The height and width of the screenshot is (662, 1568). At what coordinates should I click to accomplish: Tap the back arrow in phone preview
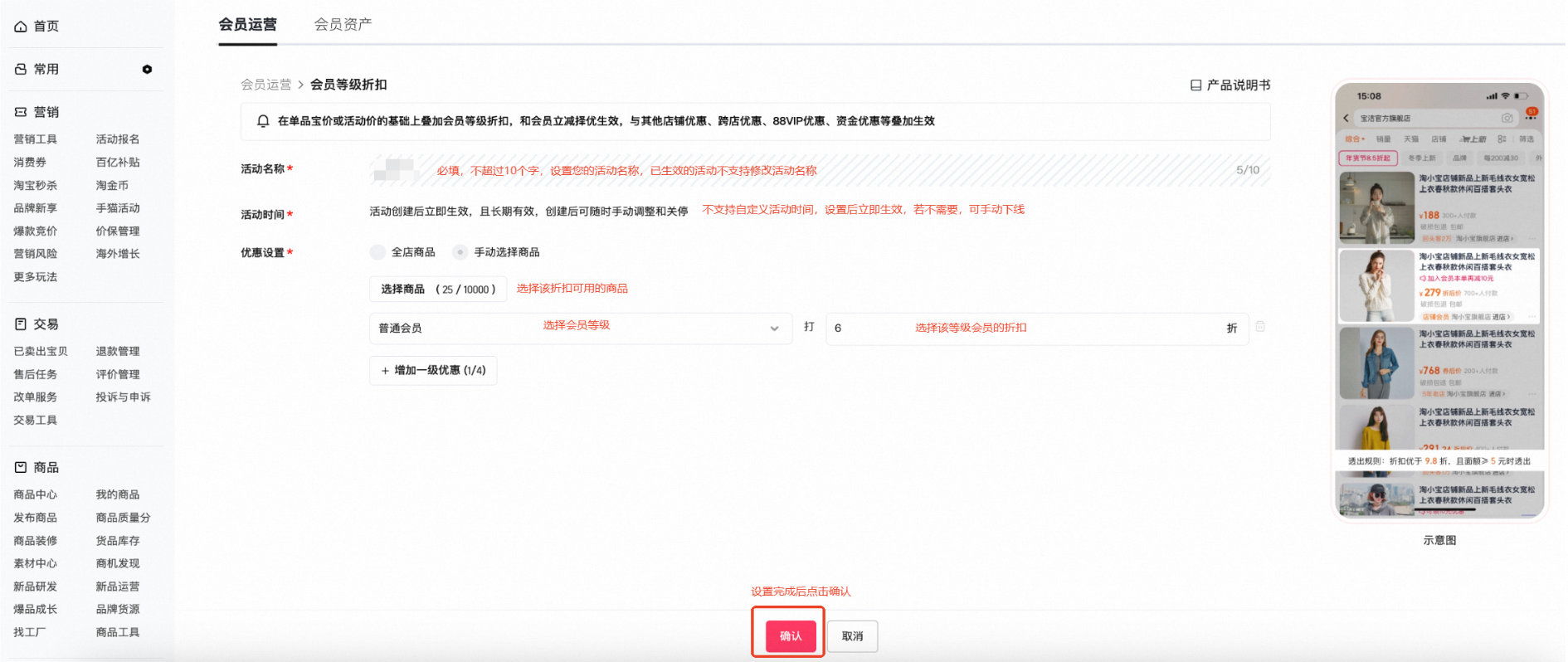[x=1346, y=119]
